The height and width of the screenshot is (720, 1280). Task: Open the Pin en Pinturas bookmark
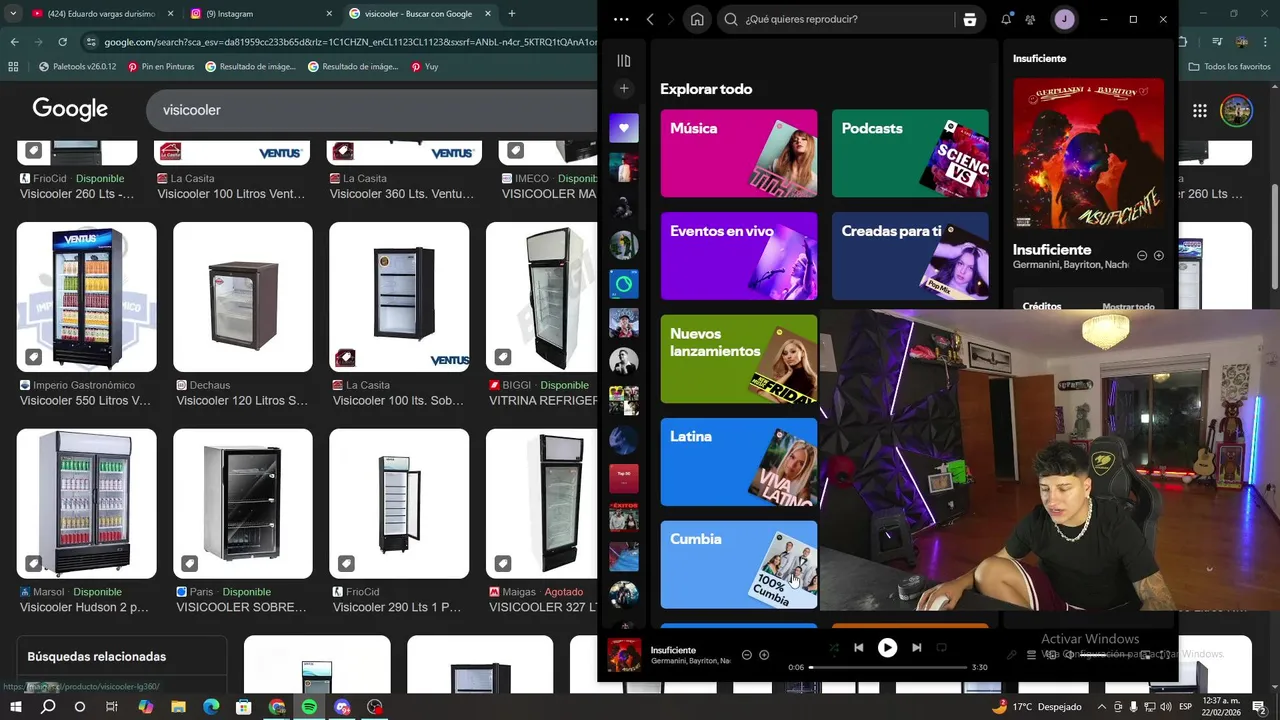point(161,67)
